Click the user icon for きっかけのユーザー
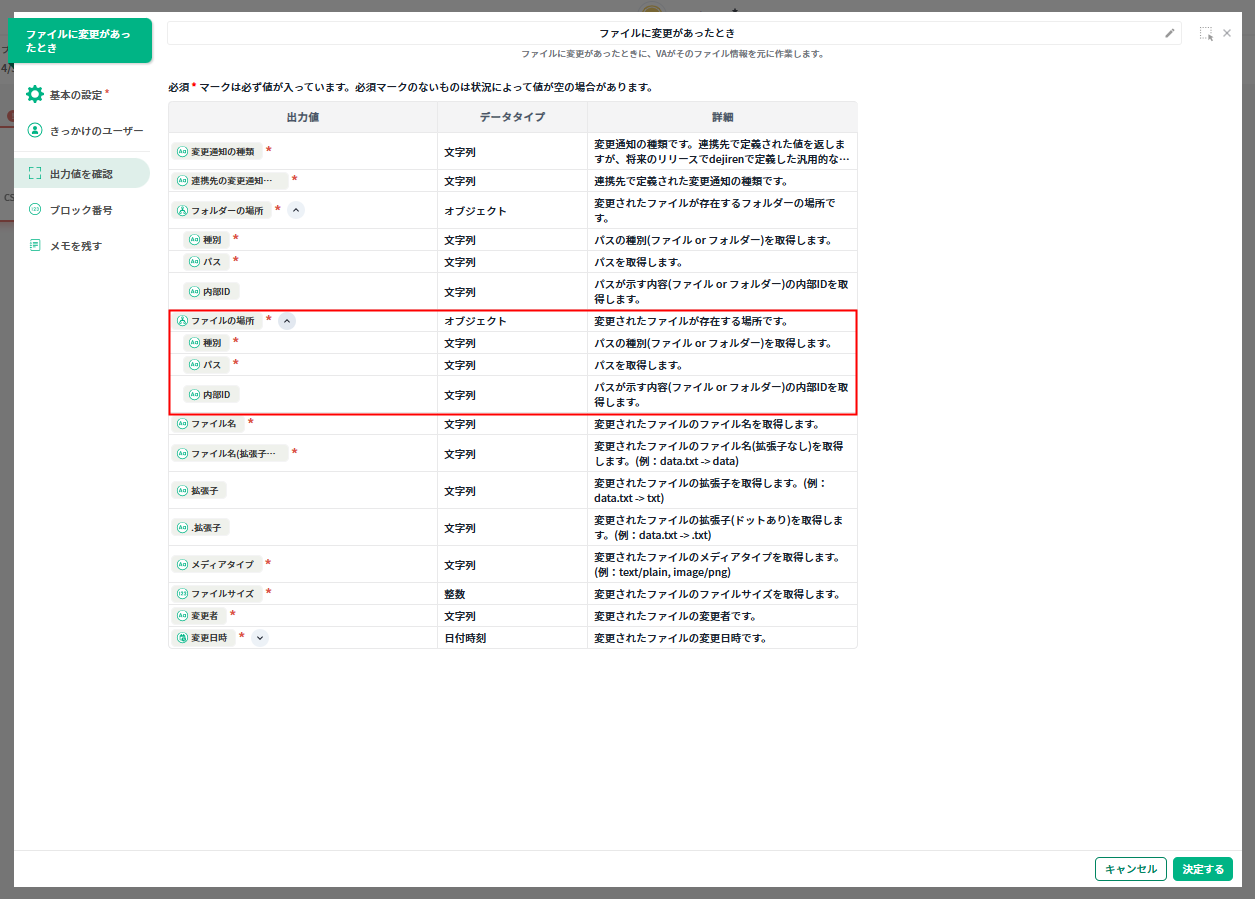Image resolution: width=1255 pixels, height=899 pixels. pos(35,130)
